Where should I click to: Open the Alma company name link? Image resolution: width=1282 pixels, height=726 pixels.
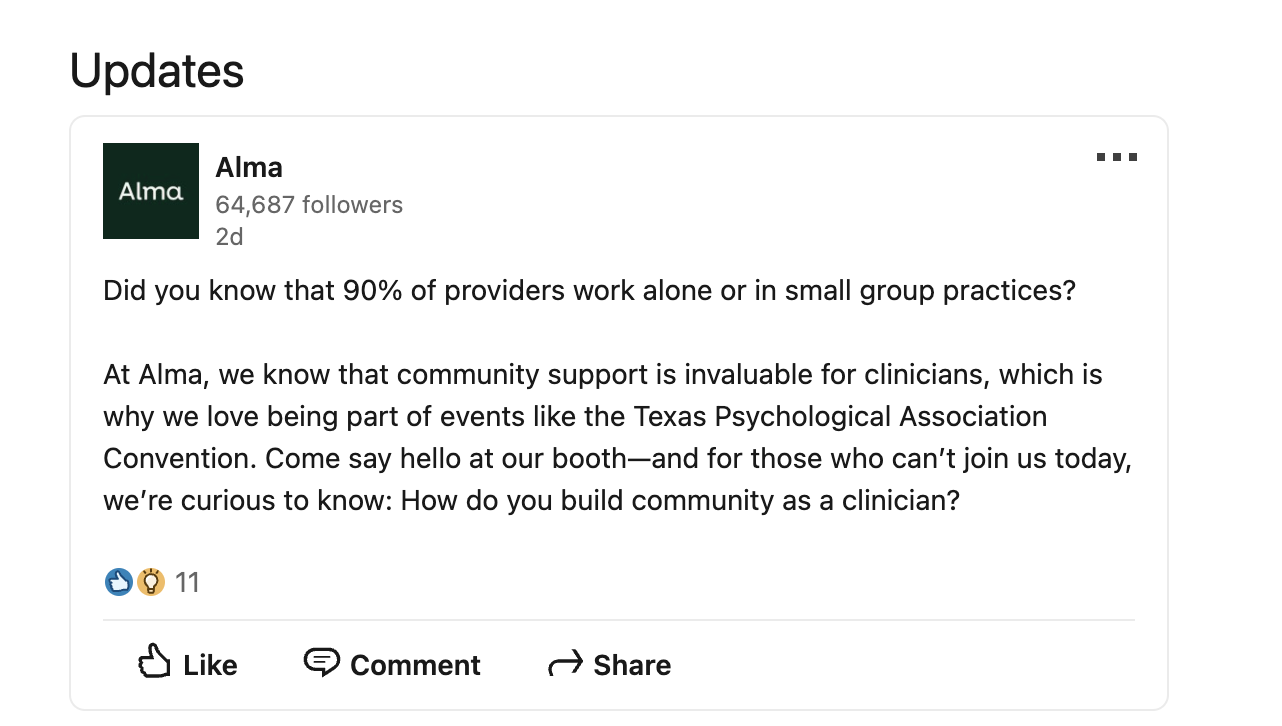(249, 167)
